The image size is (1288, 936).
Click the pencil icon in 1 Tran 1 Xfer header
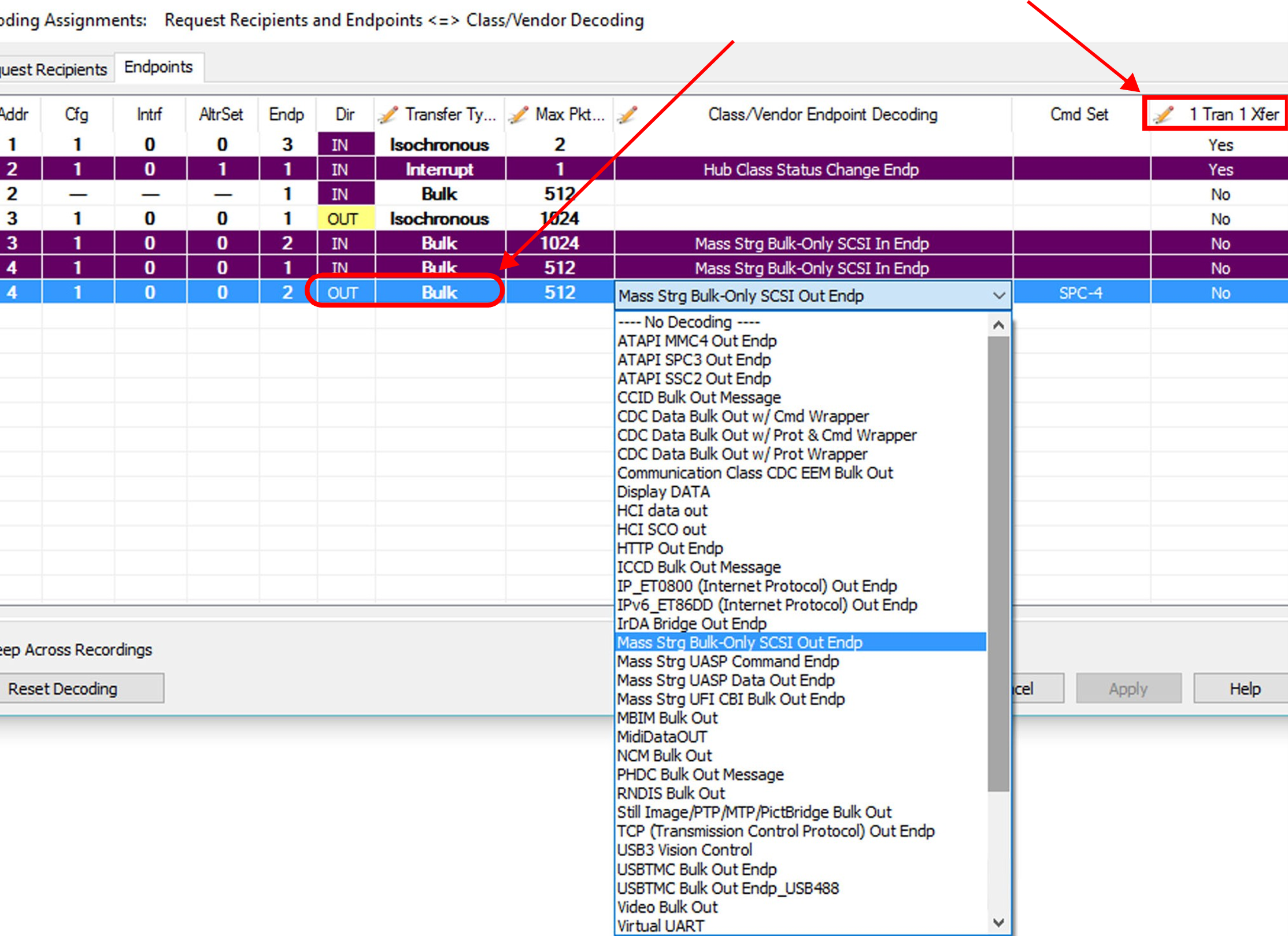coord(1164,114)
